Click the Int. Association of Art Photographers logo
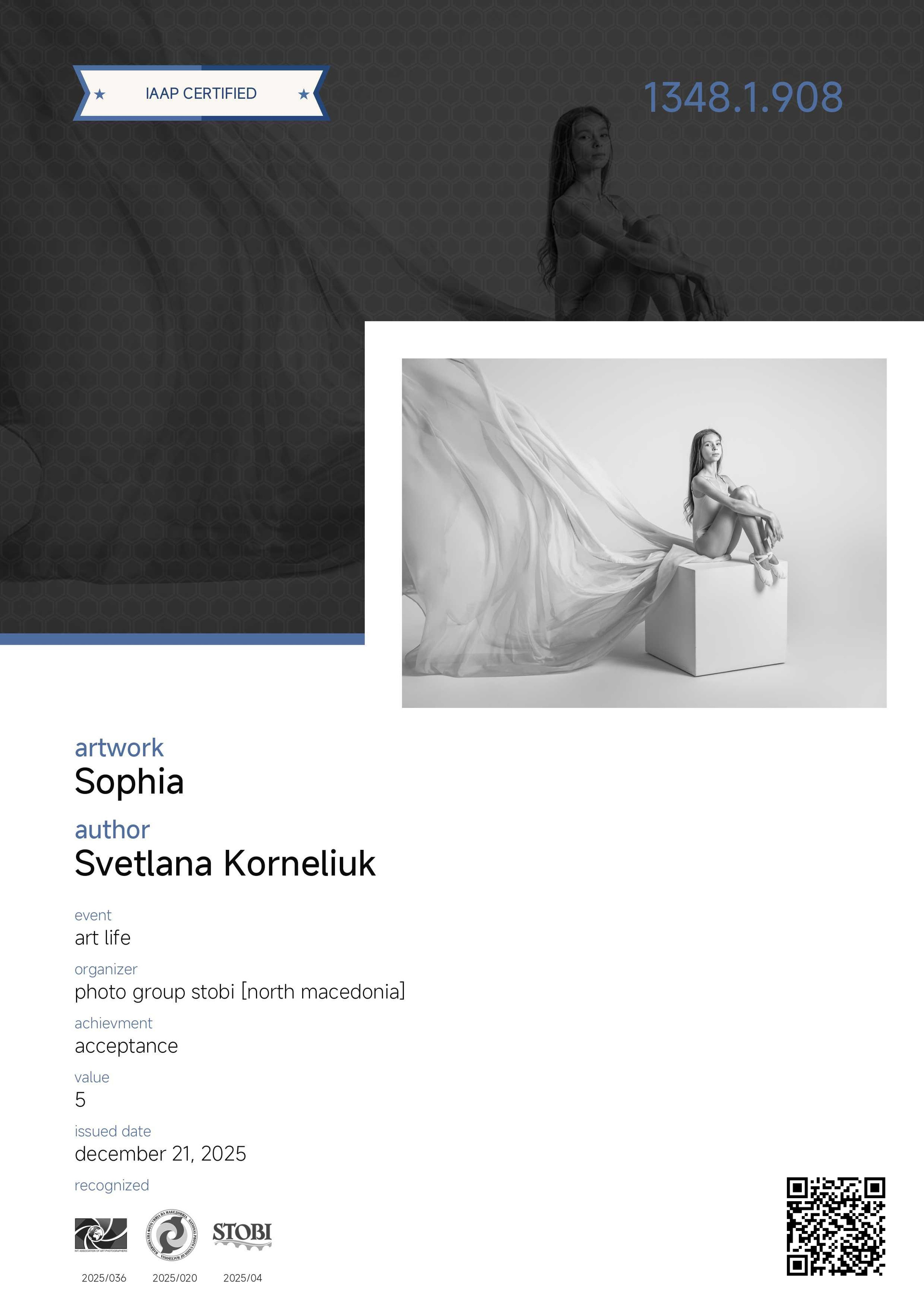This screenshot has width=924, height=1307. coord(101,1235)
